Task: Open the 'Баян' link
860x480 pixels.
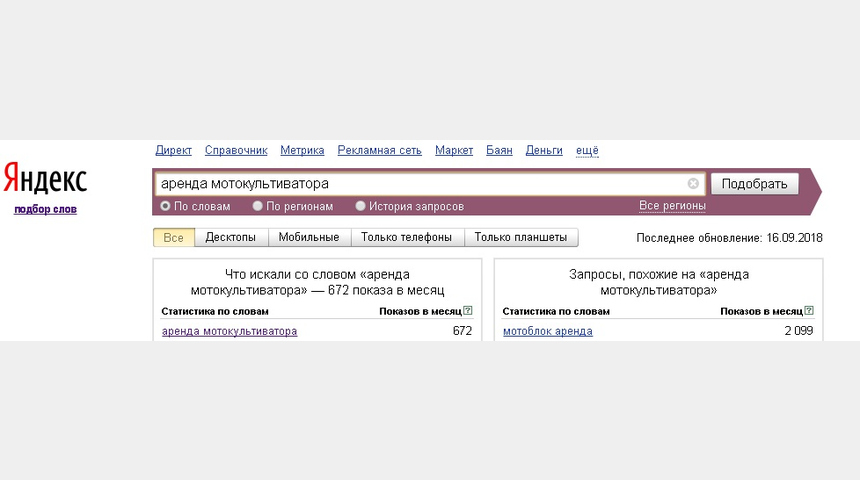Action: pos(499,150)
